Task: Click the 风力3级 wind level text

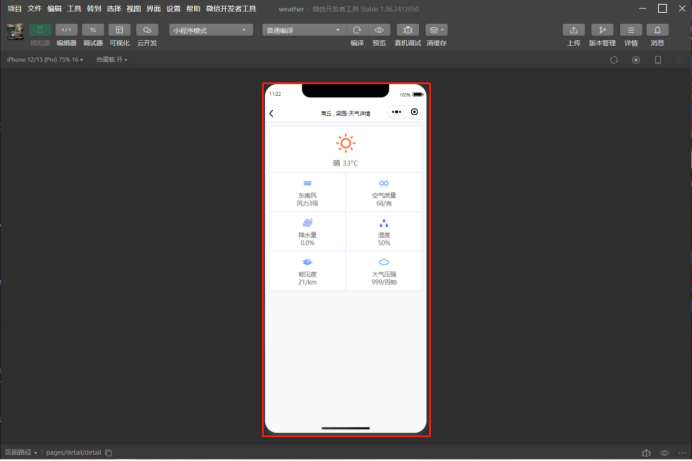Action: (308, 203)
